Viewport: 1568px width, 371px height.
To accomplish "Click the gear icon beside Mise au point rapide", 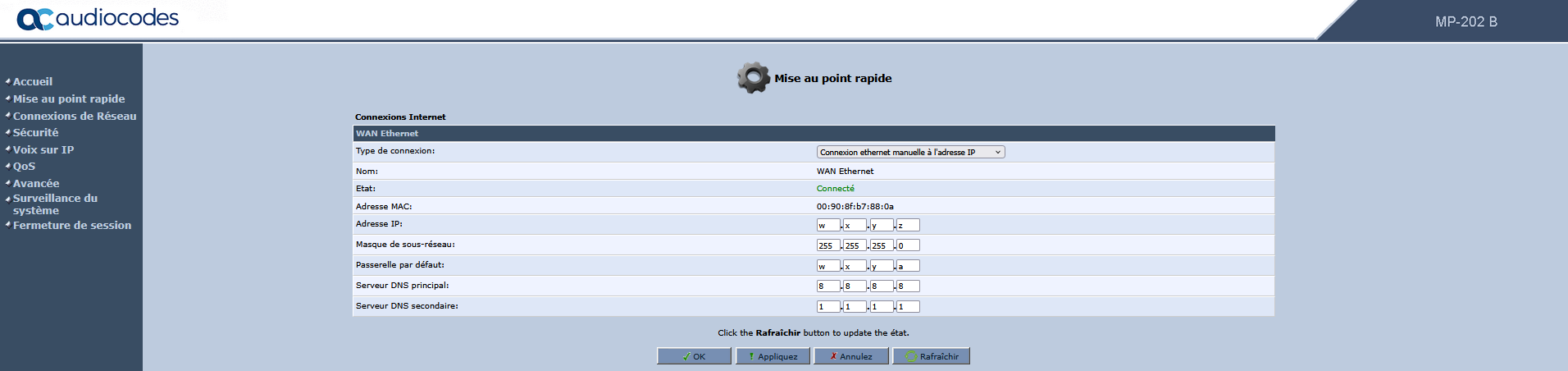I will [x=753, y=78].
